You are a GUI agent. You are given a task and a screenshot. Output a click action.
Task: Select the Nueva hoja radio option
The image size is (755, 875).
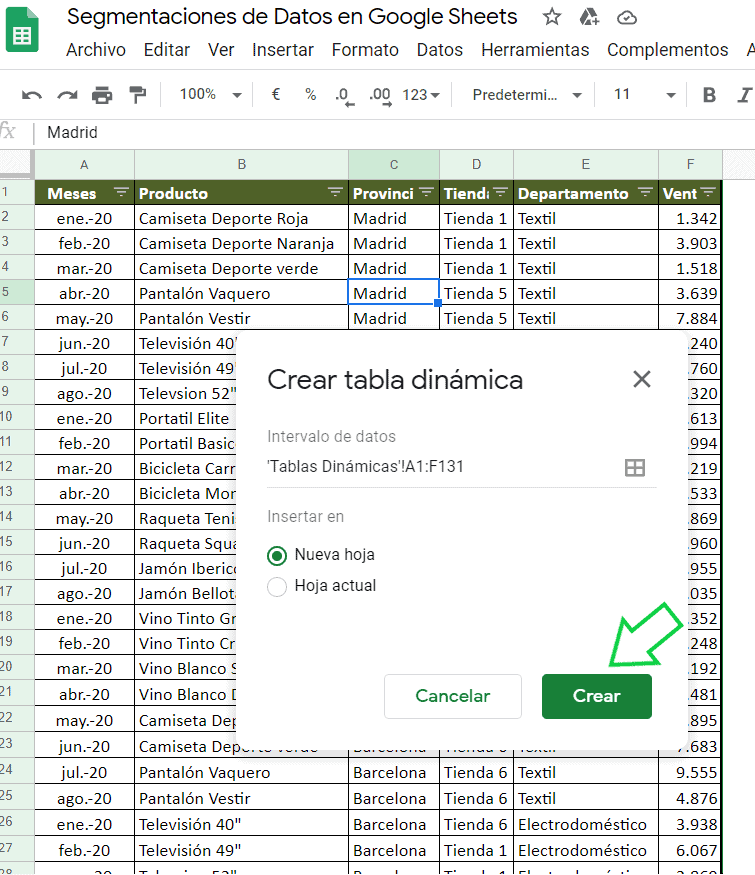pos(277,555)
